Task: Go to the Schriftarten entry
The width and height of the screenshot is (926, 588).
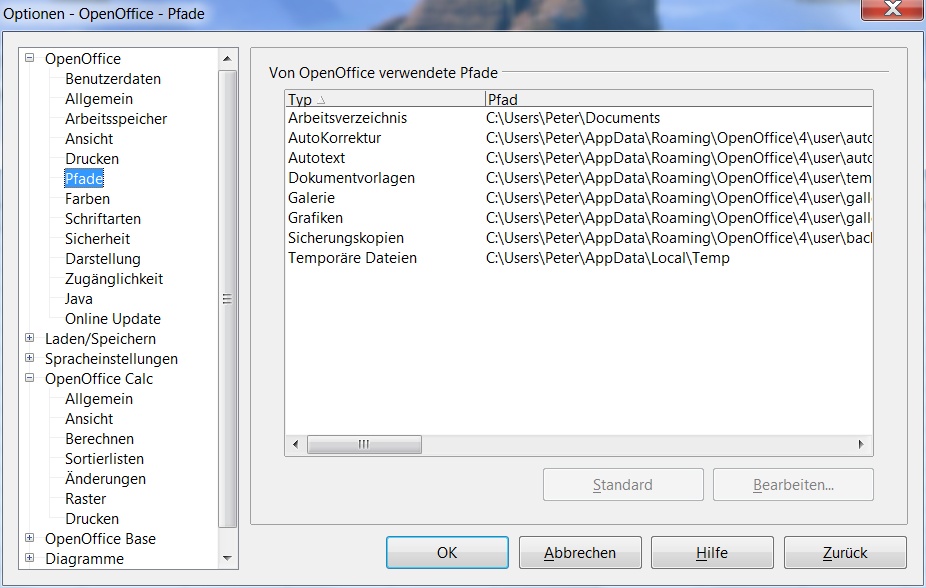Action: (103, 219)
